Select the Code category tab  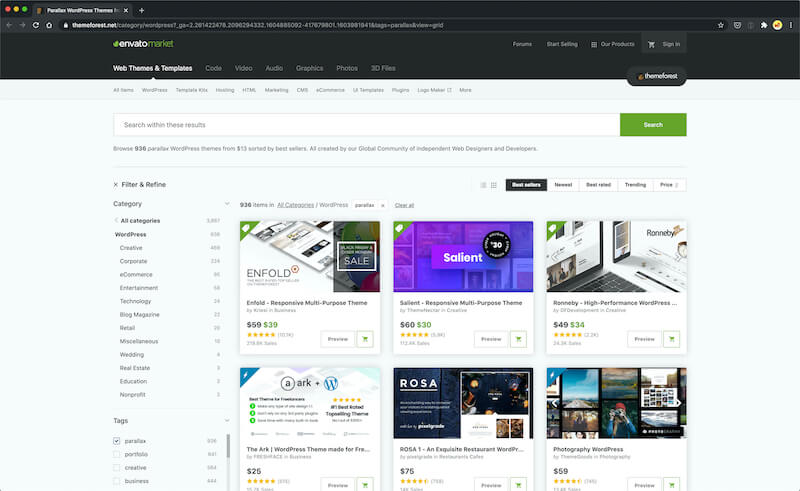point(213,68)
